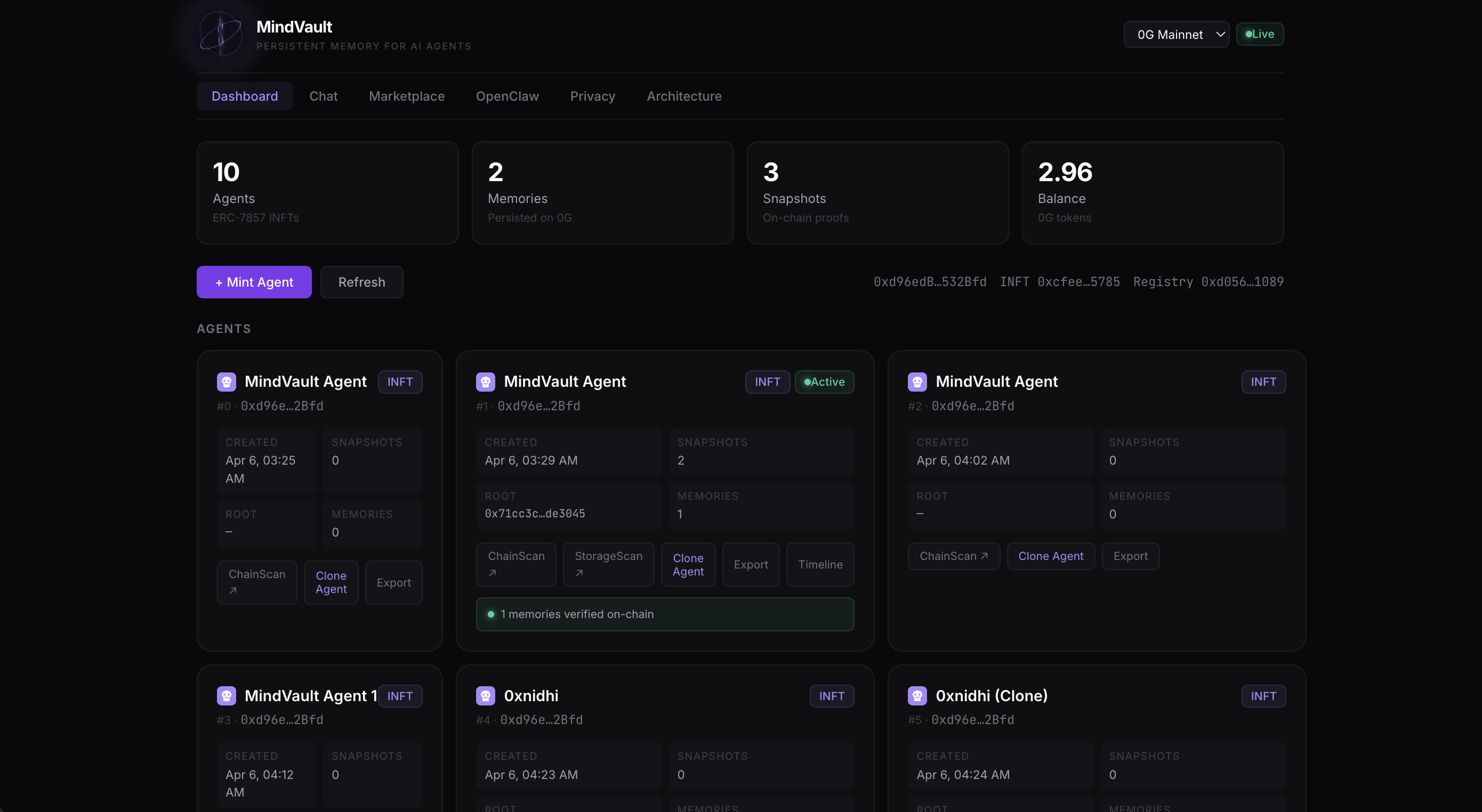Click agent #1 purple avatar icon
Screen dimensions: 1482x812
[486, 382]
